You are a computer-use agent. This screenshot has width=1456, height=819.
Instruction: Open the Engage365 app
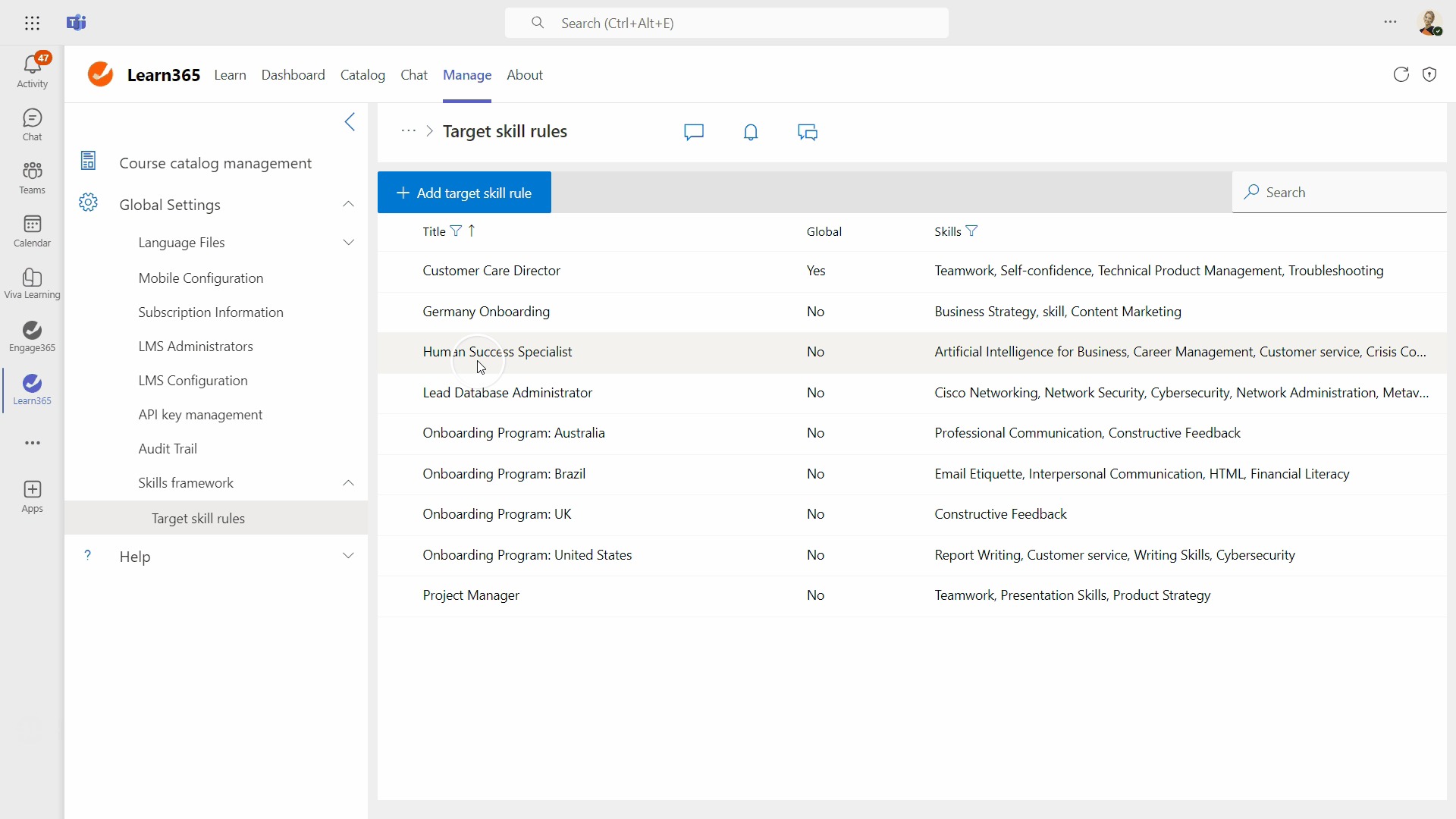pos(32,337)
